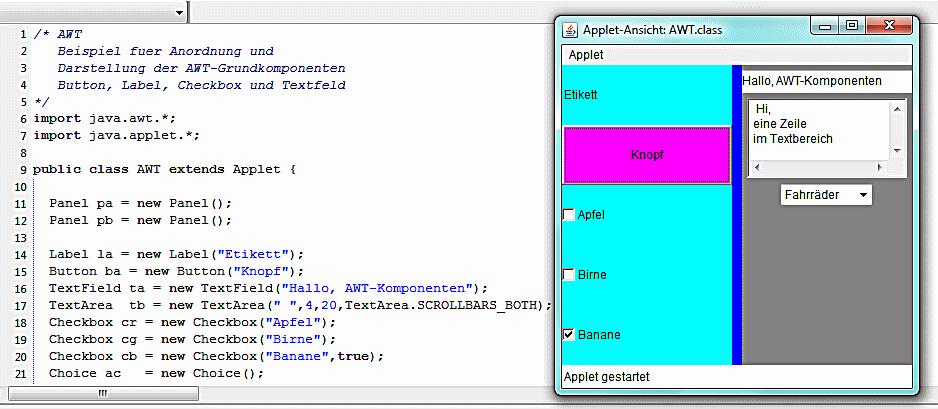
Task: Minimize the Applet-Ansicht window
Action: (826, 28)
